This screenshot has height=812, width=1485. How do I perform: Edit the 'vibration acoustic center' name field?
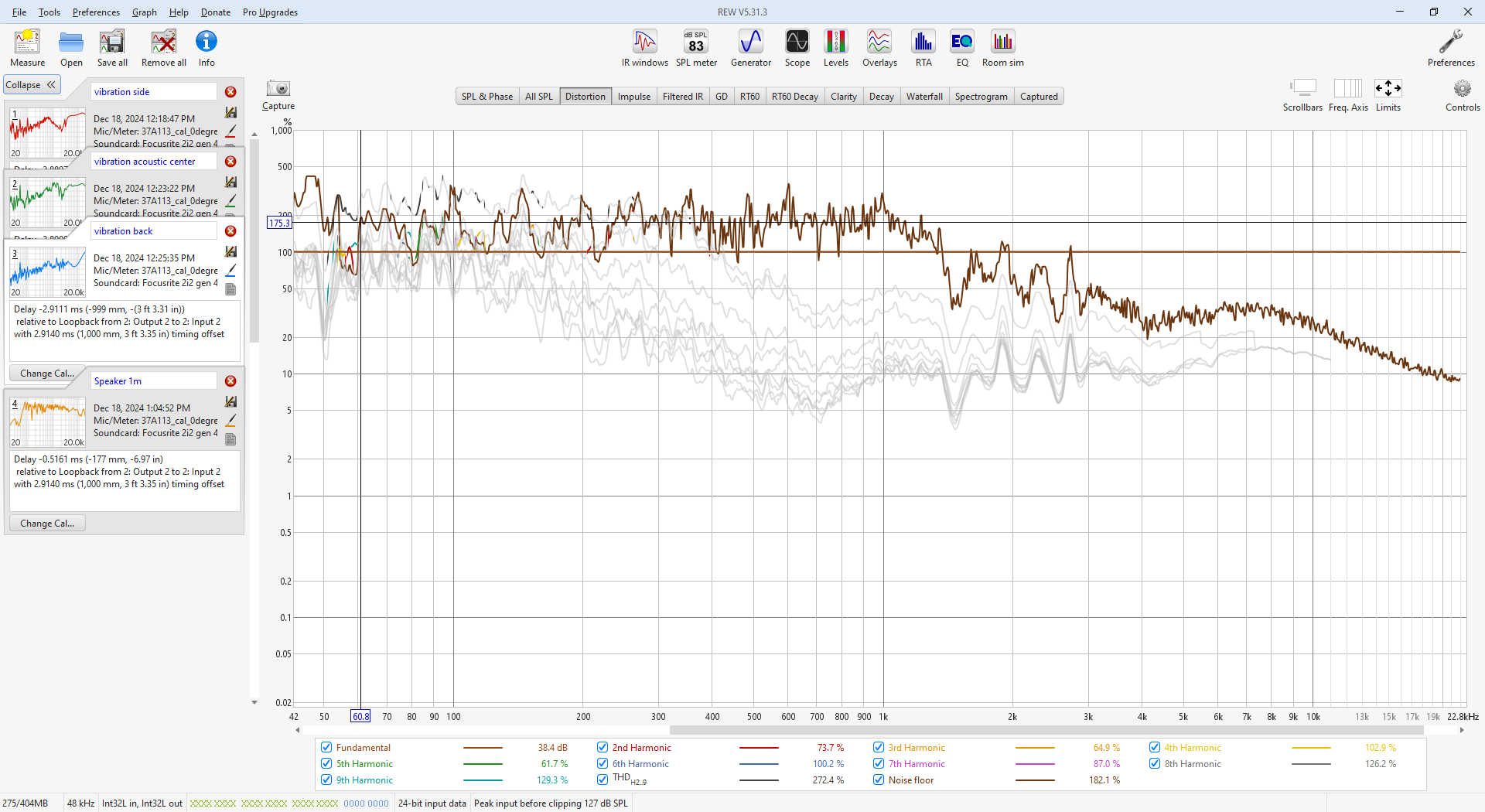(x=154, y=162)
